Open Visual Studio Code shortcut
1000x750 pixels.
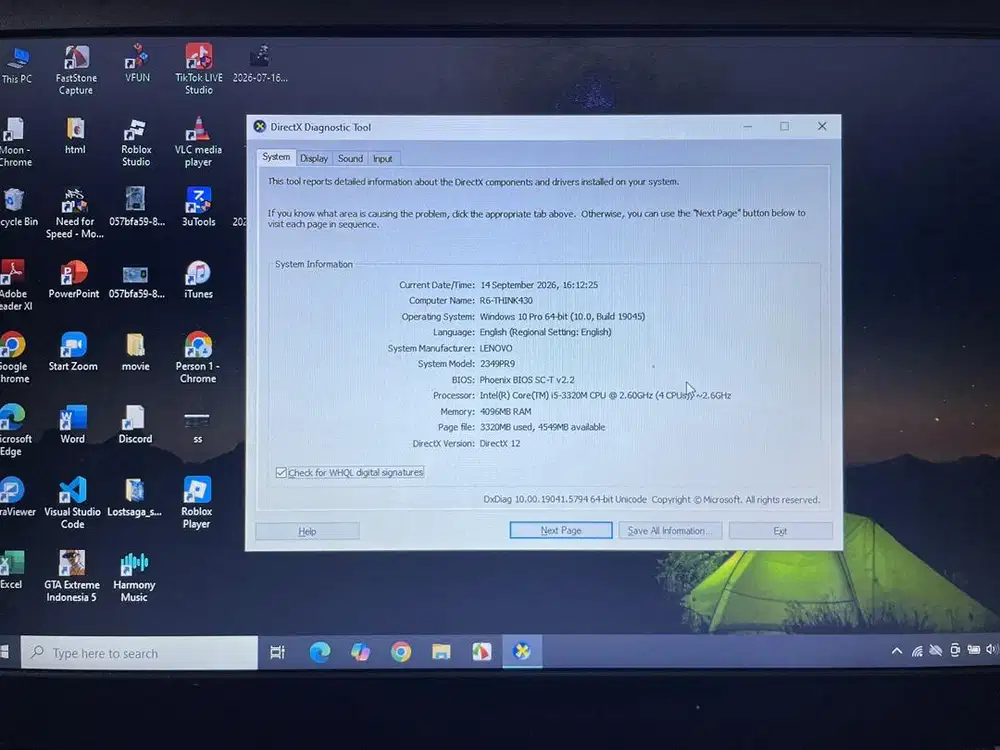point(72,503)
